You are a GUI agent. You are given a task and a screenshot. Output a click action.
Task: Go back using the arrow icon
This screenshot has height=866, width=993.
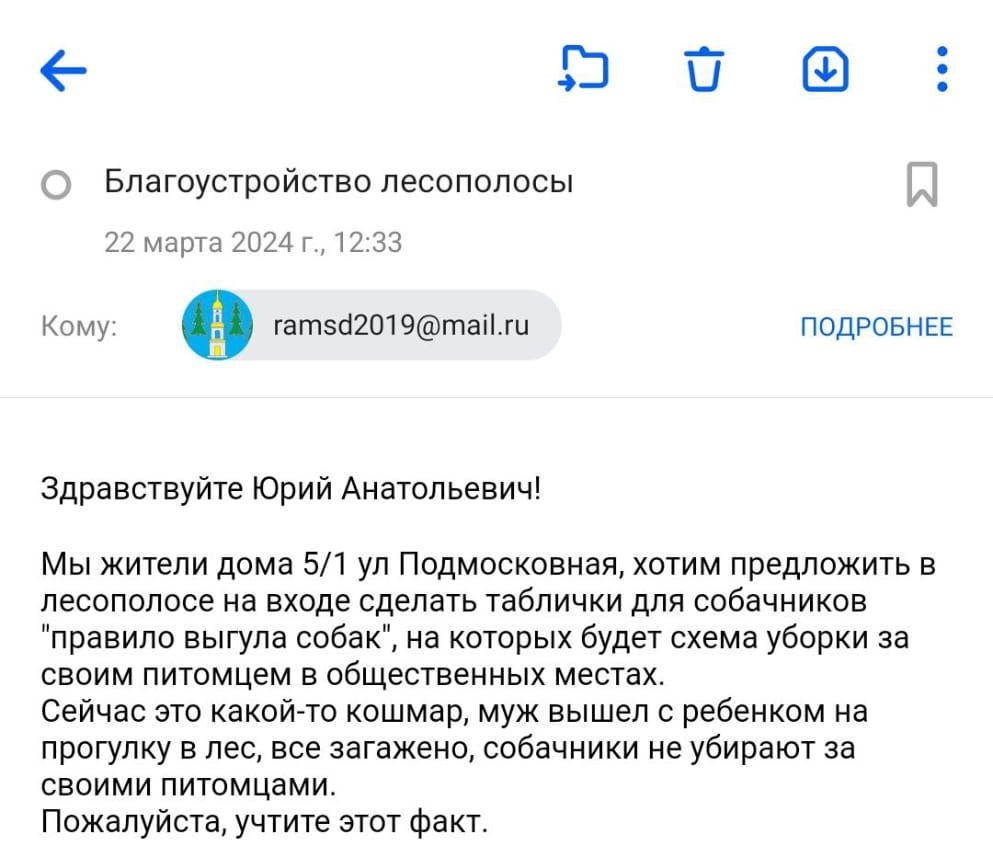click(x=63, y=70)
